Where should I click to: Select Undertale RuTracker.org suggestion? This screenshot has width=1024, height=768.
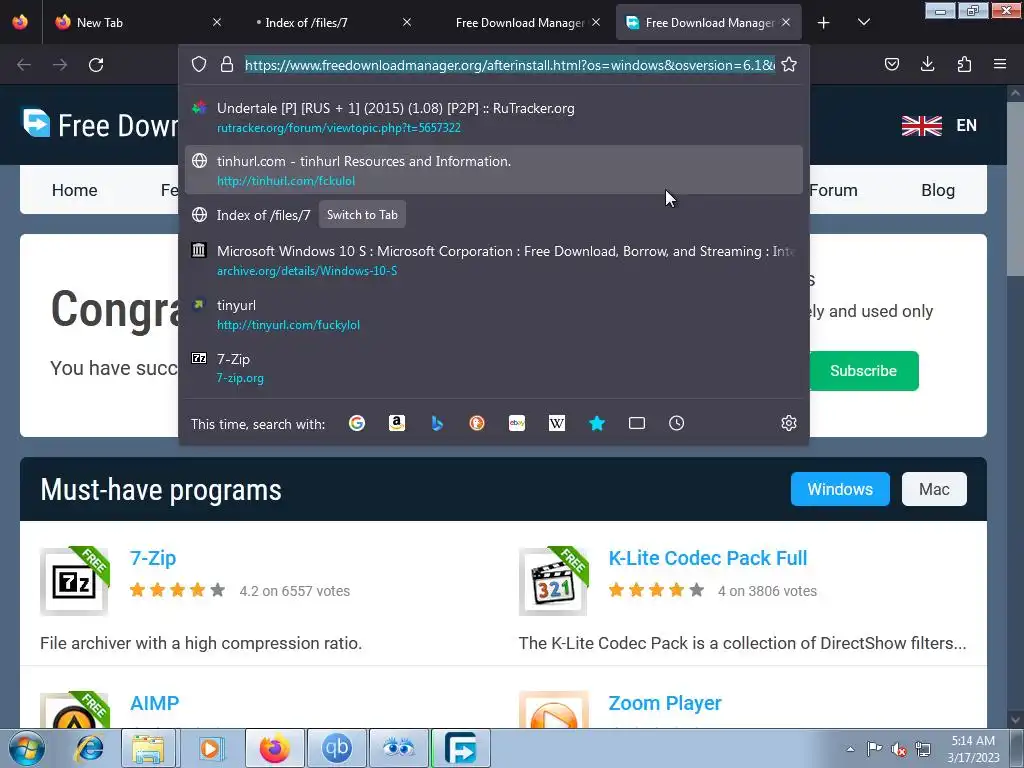coord(494,118)
